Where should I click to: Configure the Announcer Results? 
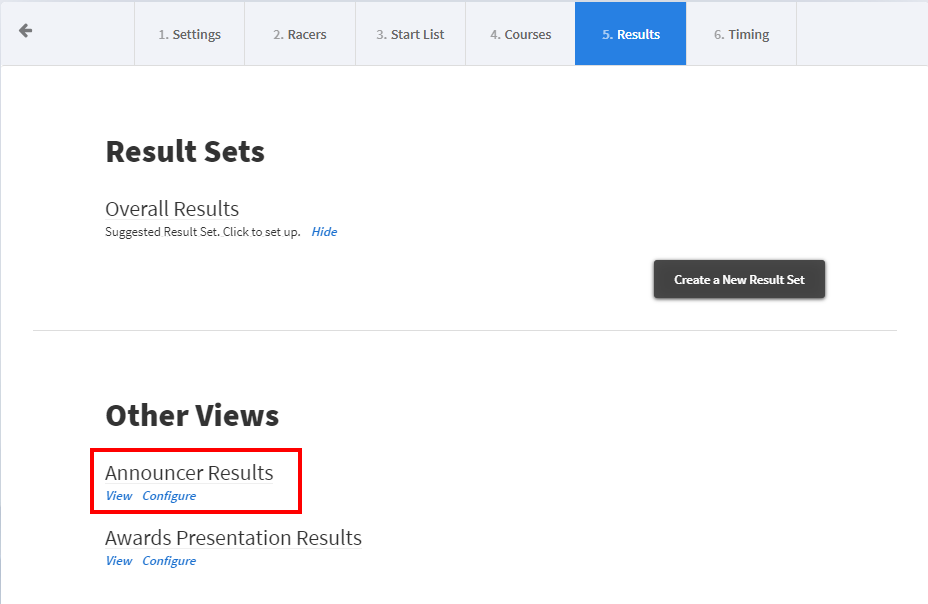click(169, 496)
